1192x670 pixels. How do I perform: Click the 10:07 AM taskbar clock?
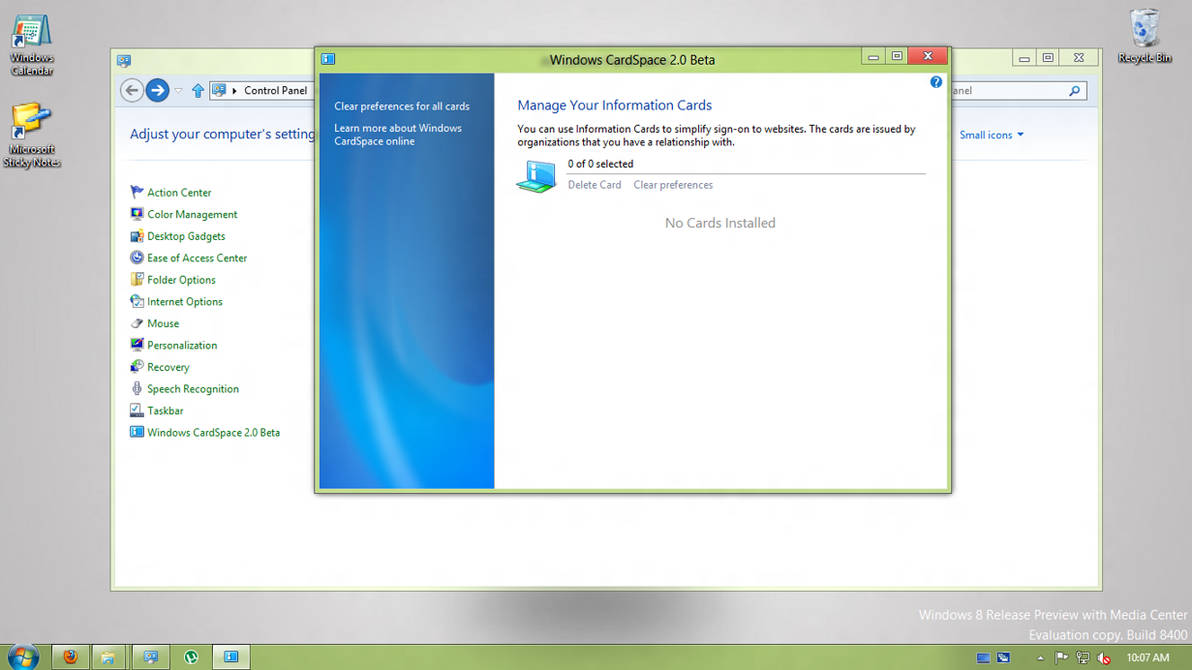[x=1148, y=658]
